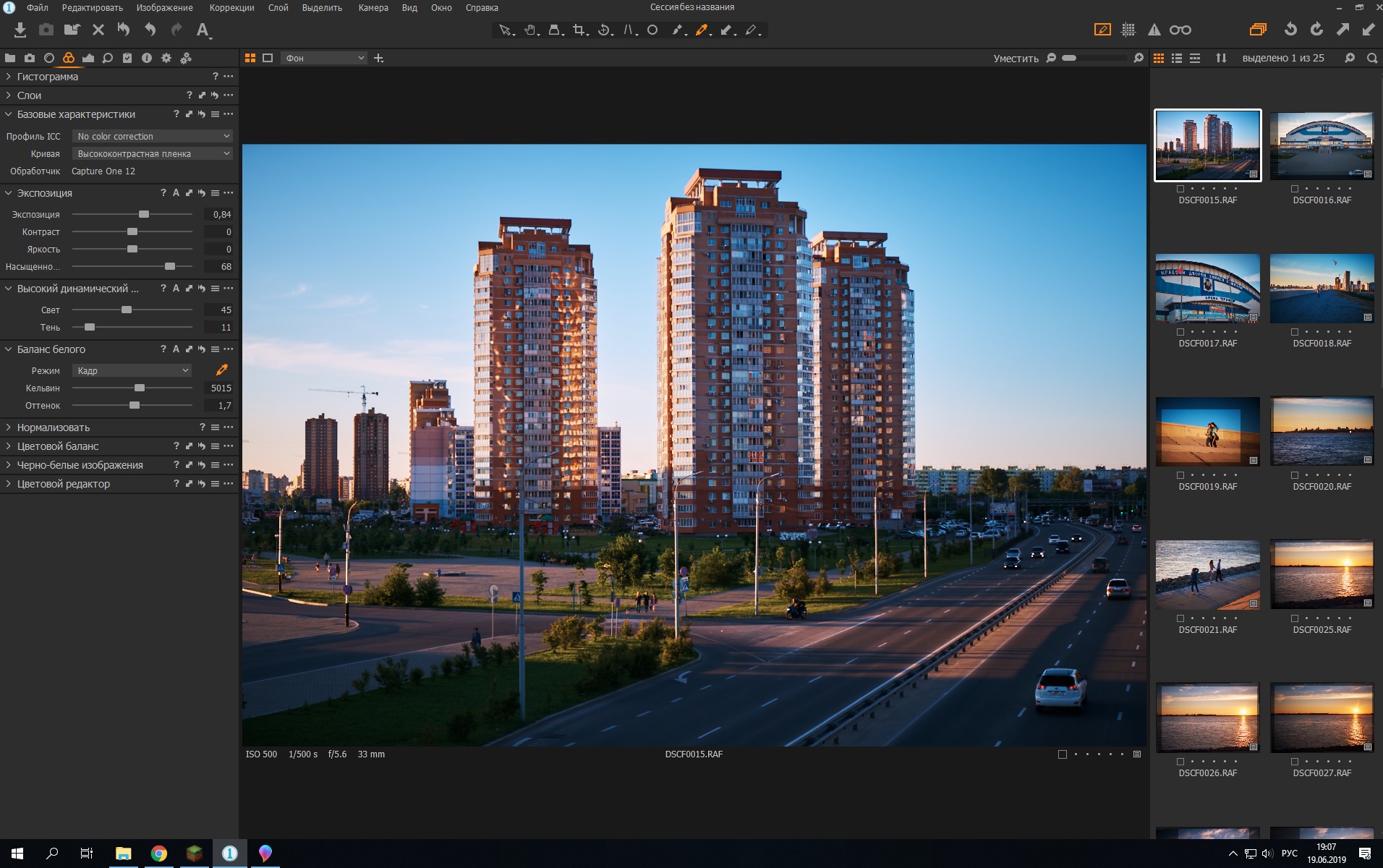
Task: Select the Pan hand tool
Action: coord(530,30)
